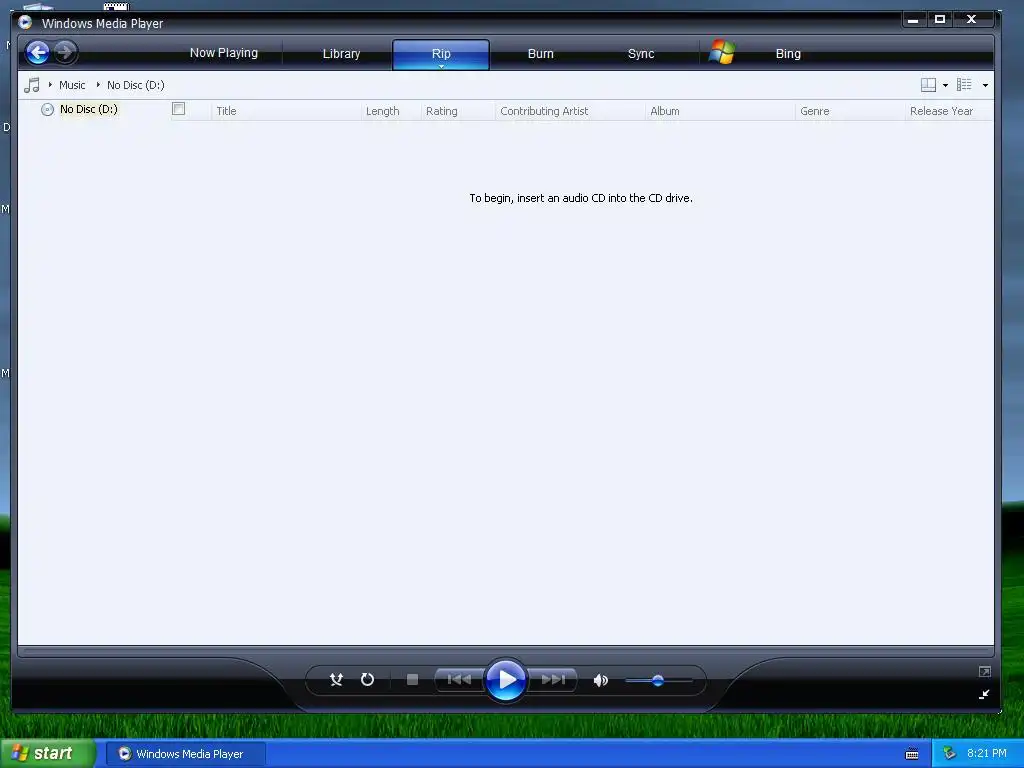Image resolution: width=1024 pixels, height=768 pixels.
Task: Click the music note category icon
Action: coord(31,85)
